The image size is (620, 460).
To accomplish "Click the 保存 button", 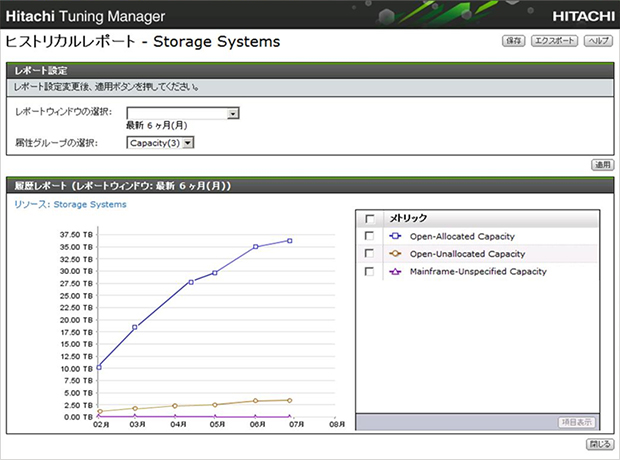I will point(513,42).
